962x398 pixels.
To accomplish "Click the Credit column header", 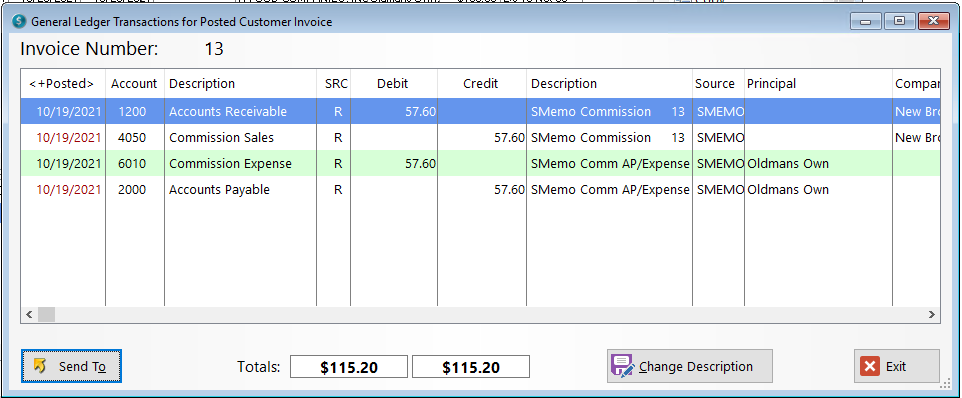I will tap(481, 83).
